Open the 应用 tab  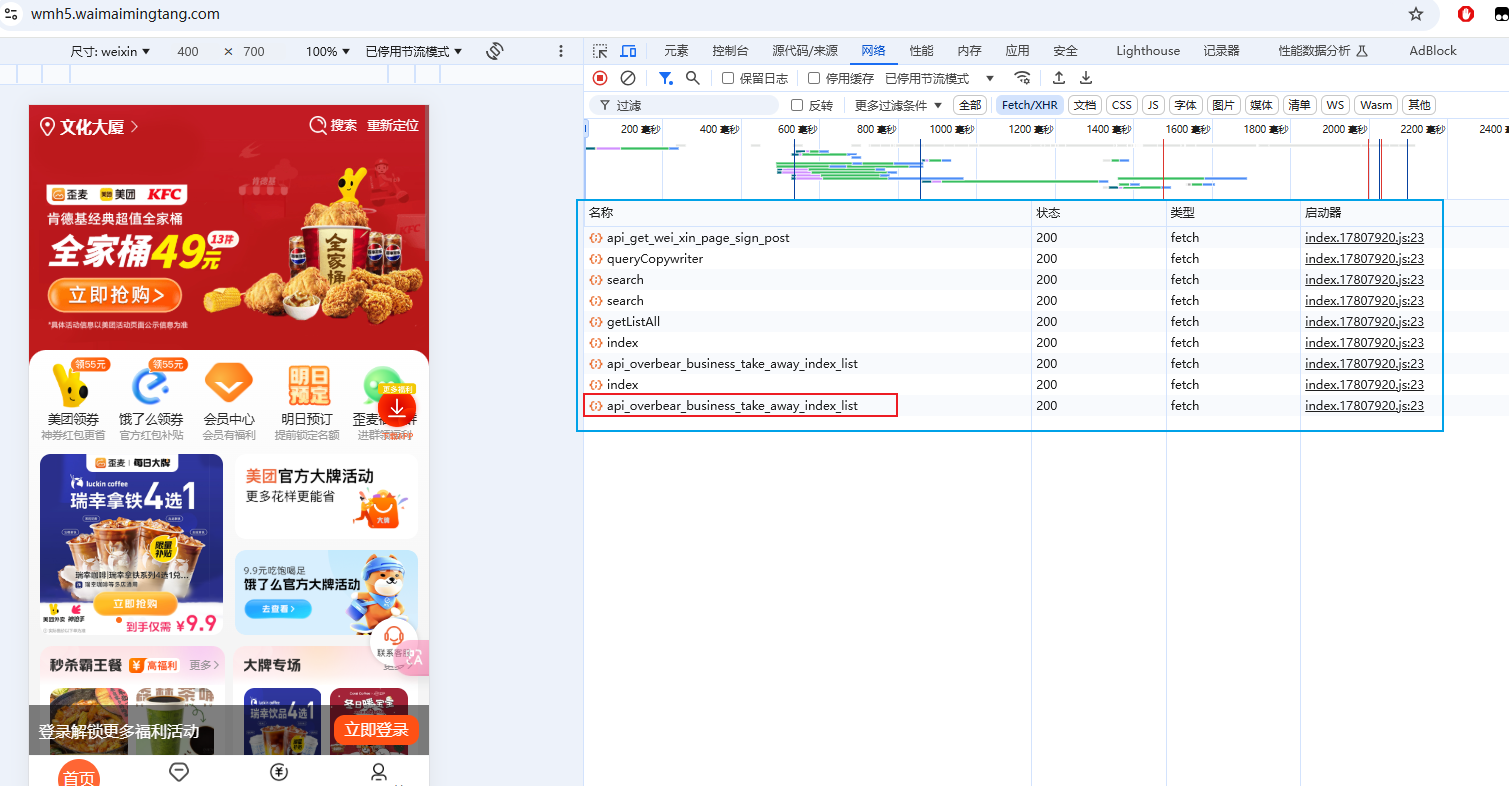point(1017,51)
